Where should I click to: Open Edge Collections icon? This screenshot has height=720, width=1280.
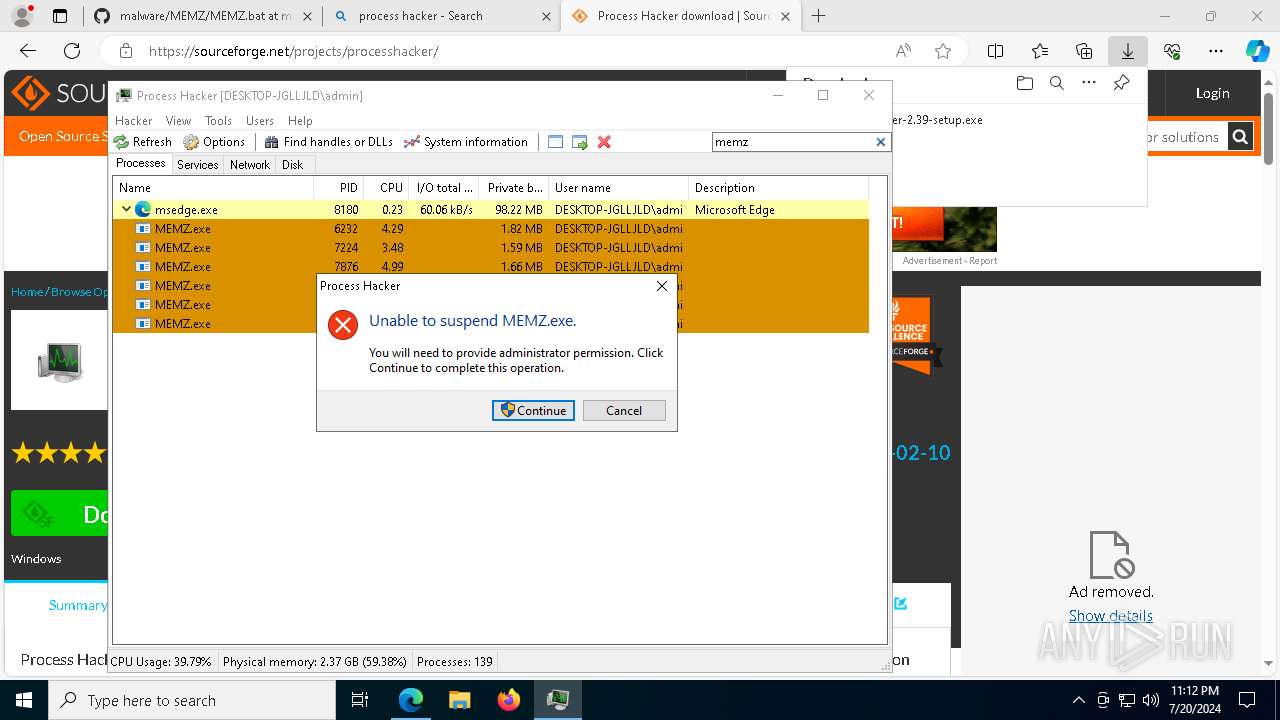1084,51
